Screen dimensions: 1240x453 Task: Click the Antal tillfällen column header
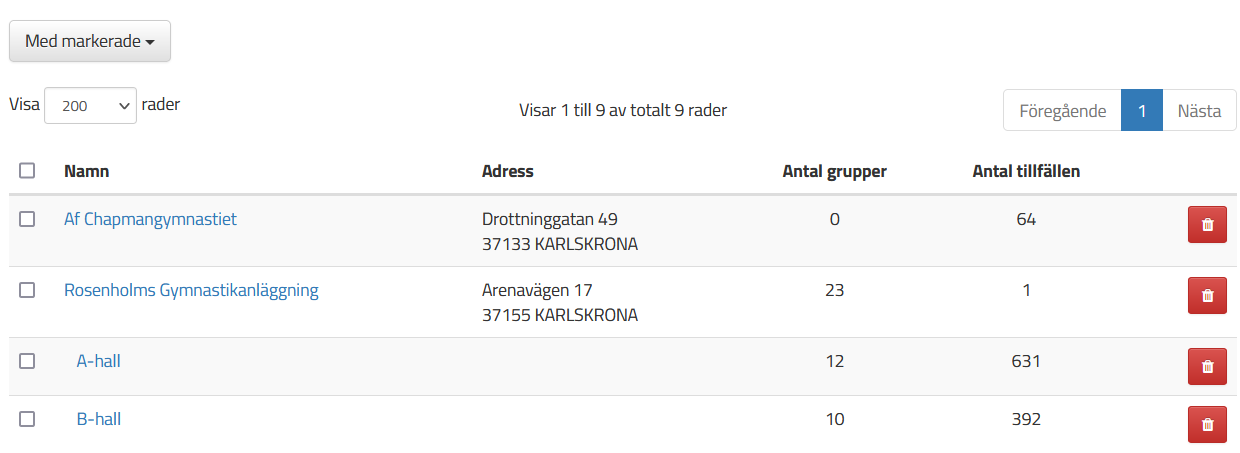pyautogui.click(x=1026, y=171)
